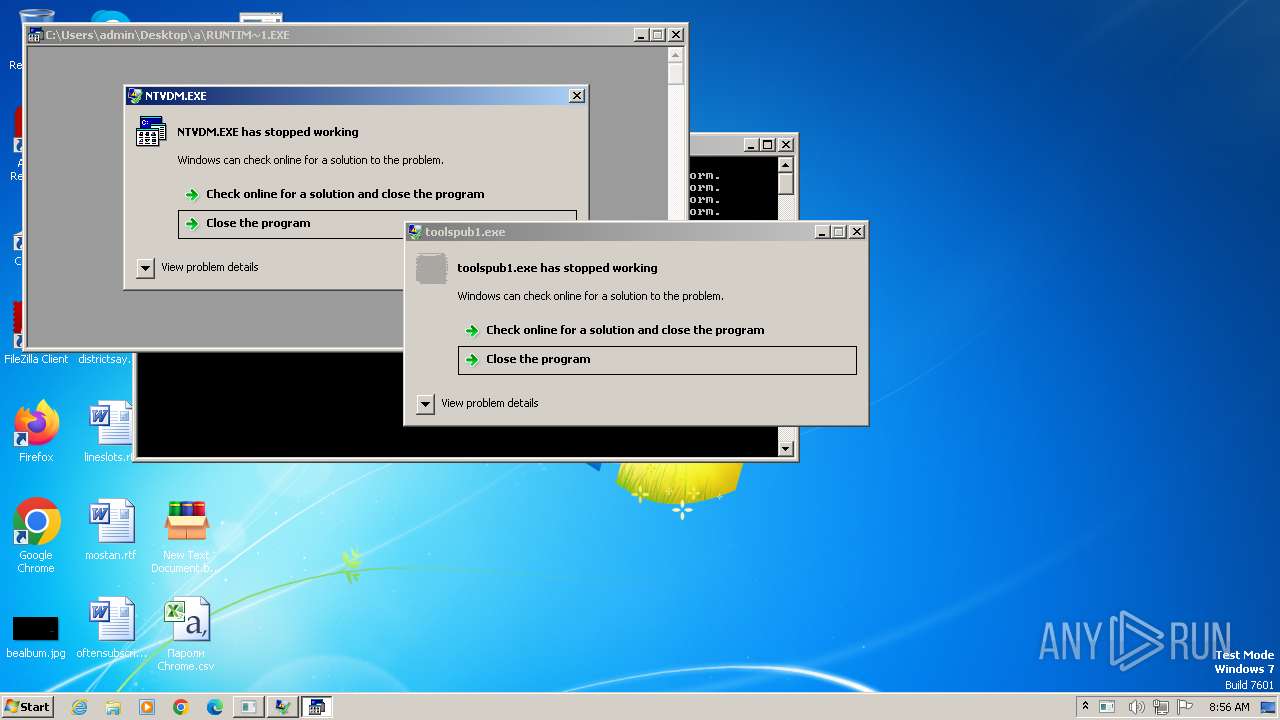Click the toolspub1.exe dialog title bar

(x=610, y=232)
